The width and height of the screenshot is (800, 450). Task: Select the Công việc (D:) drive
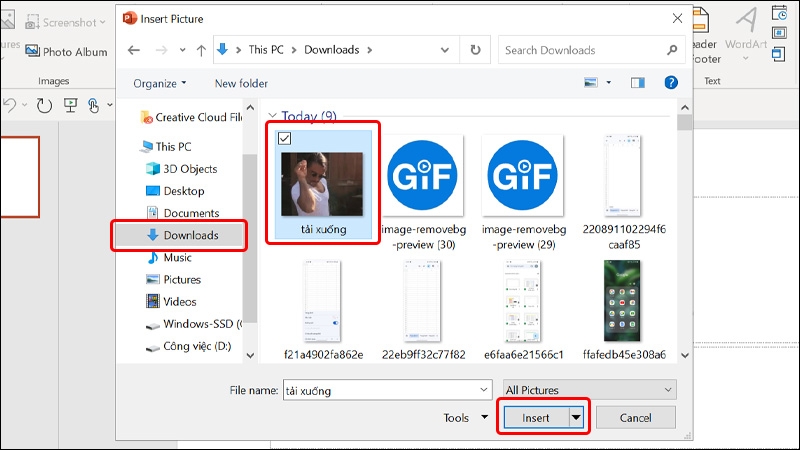coord(188,346)
